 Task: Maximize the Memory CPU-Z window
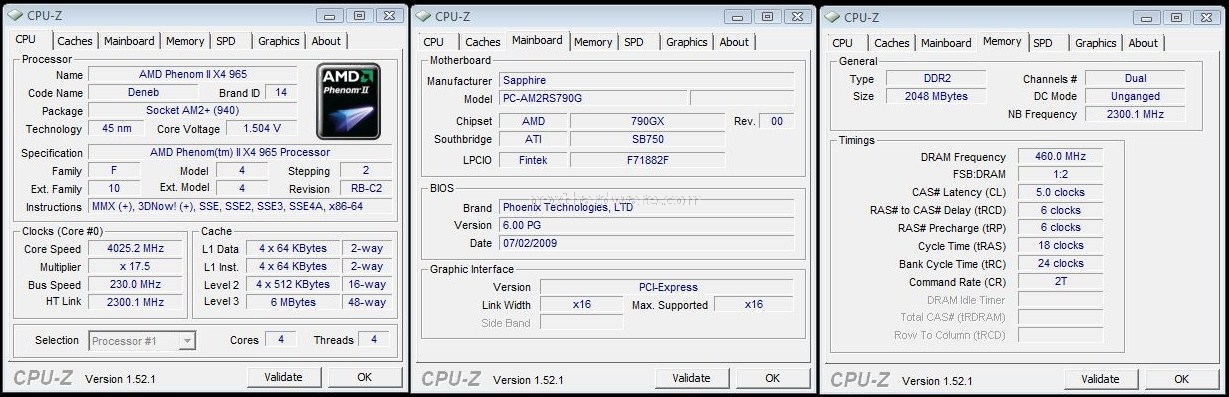pos(1176,17)
